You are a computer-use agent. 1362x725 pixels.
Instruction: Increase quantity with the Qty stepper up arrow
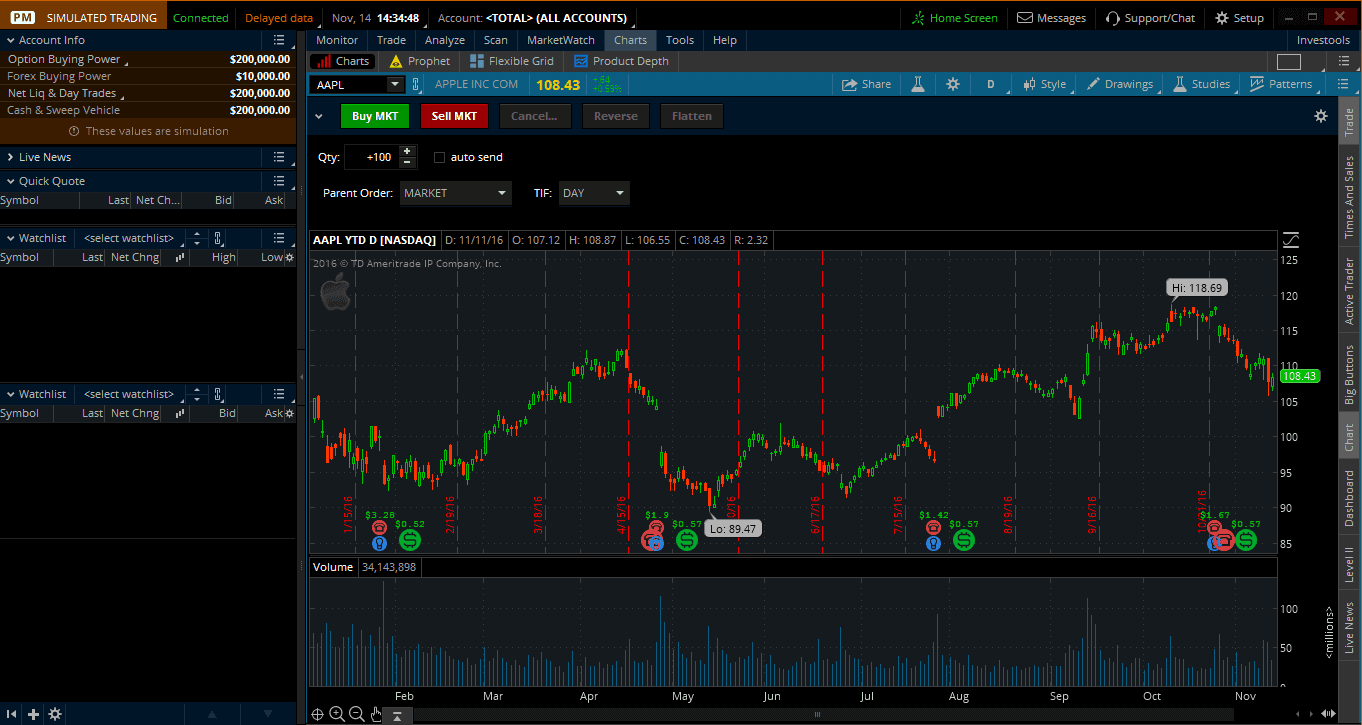(x=408, y=151)
